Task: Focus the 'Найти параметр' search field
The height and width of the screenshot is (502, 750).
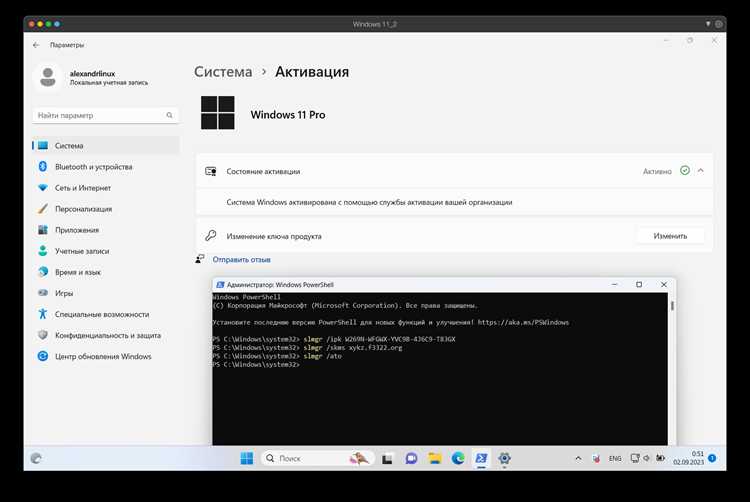Action: [x=105, y=115]
